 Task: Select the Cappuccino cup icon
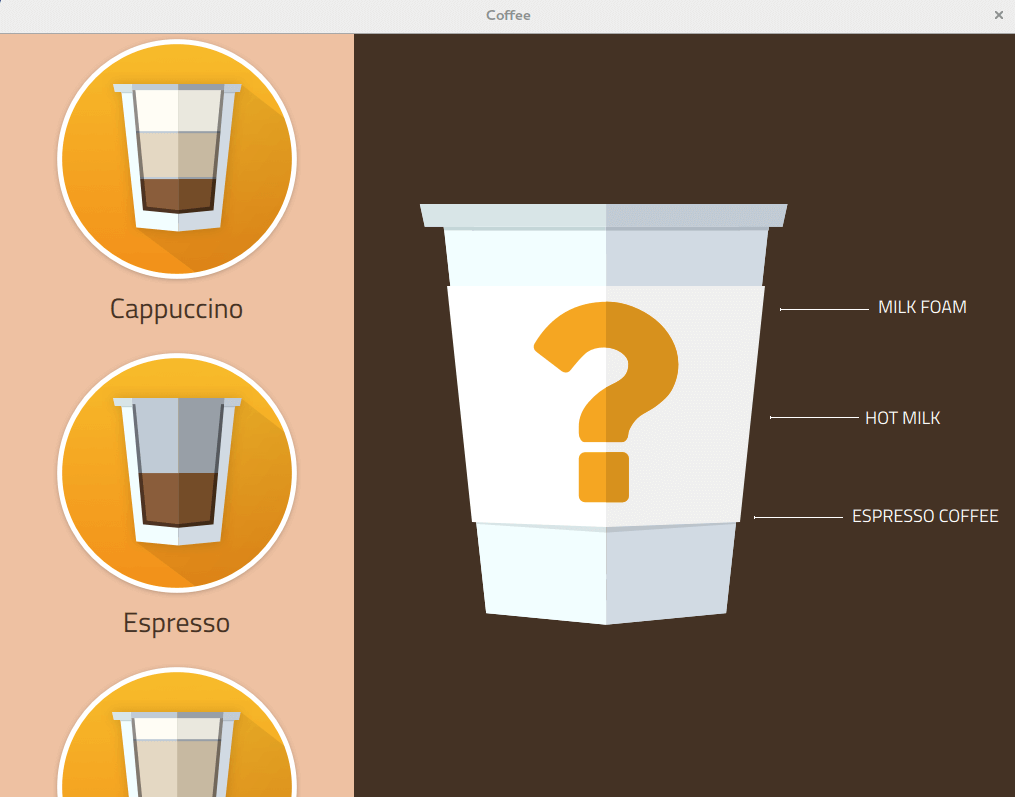coord(177,158)
